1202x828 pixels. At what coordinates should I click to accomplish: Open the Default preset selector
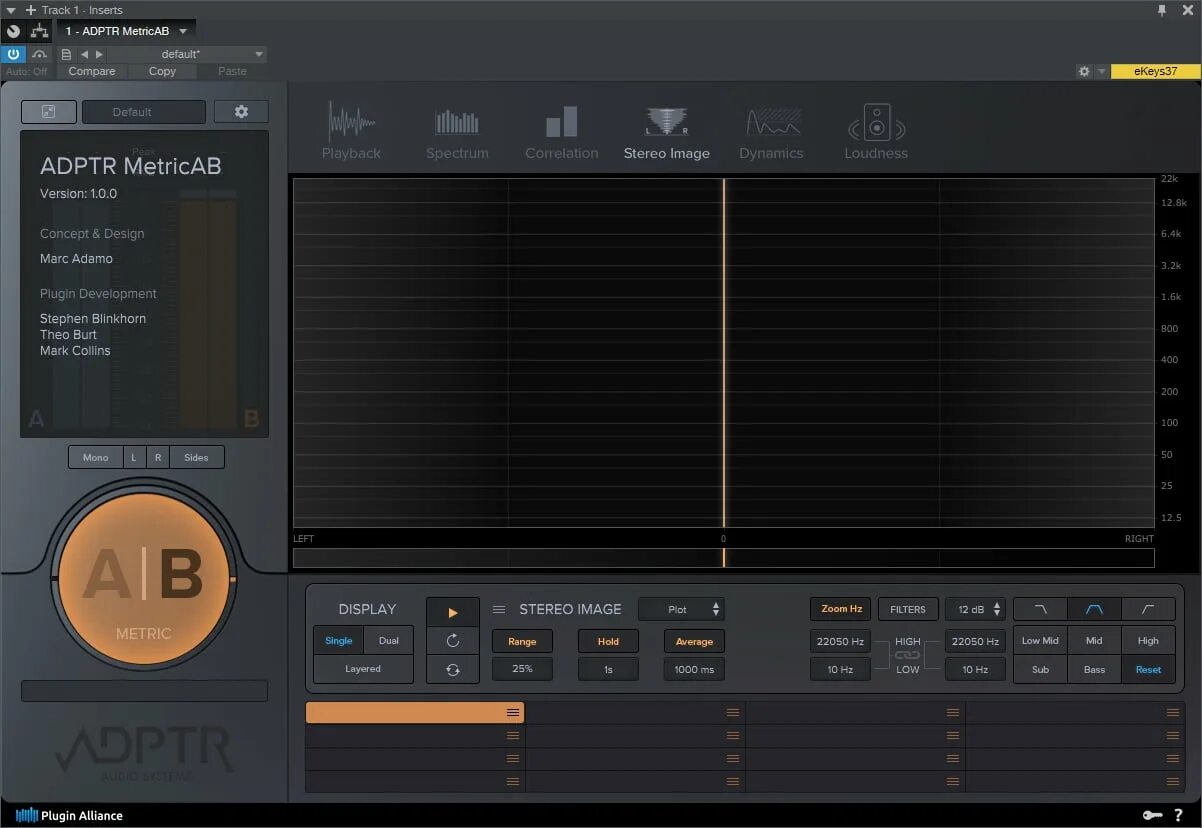(x=144, y=112)
